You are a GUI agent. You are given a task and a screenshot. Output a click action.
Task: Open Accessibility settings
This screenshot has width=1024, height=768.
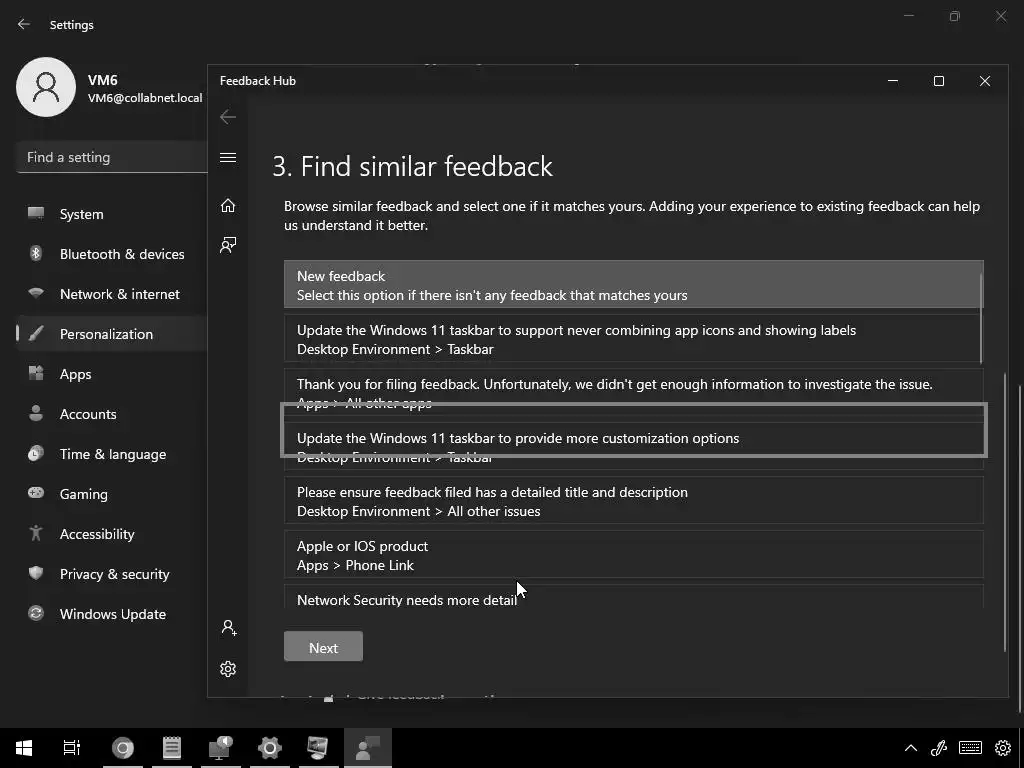112,534
